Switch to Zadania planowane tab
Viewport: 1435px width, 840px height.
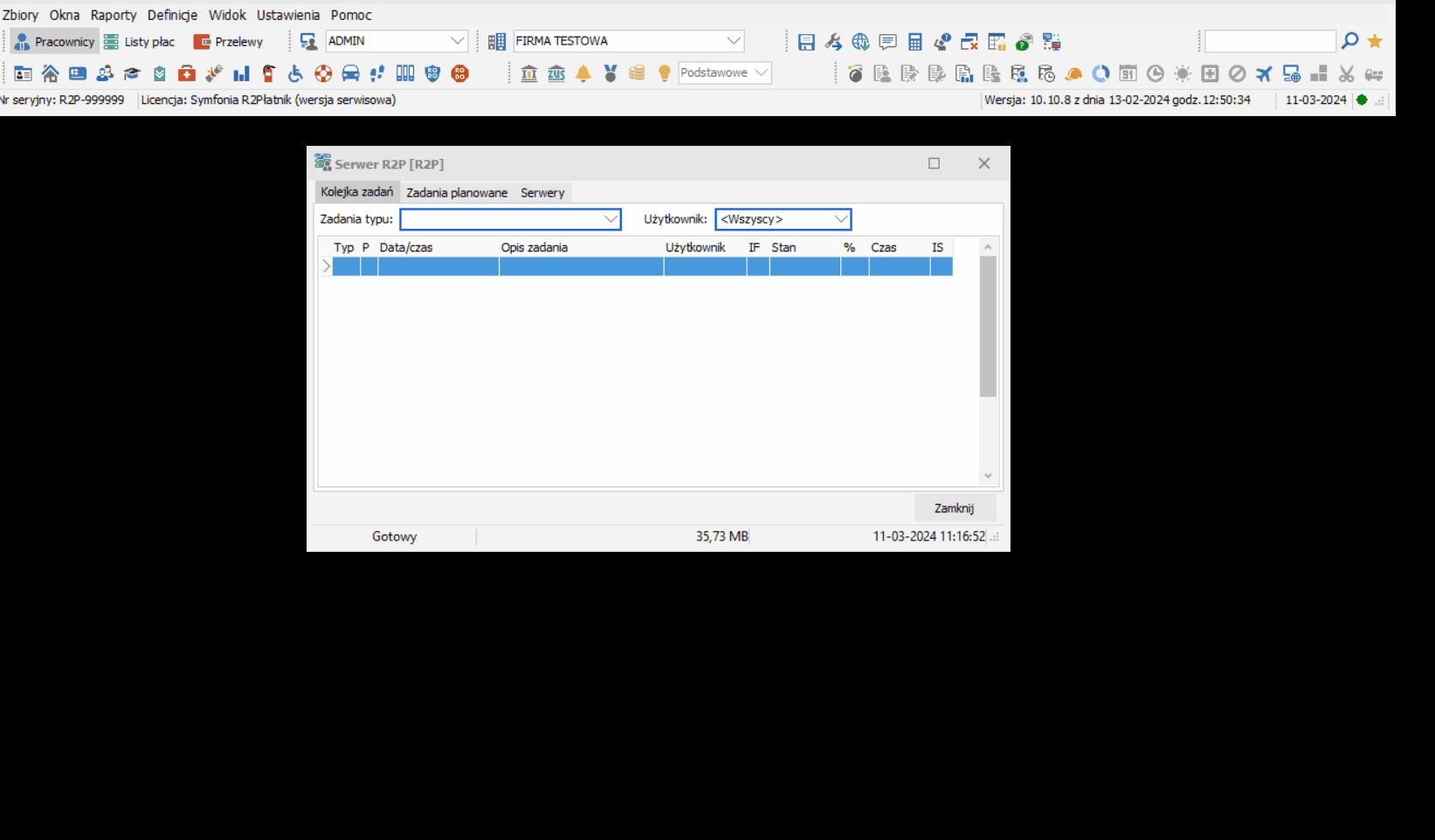[457, 193]
